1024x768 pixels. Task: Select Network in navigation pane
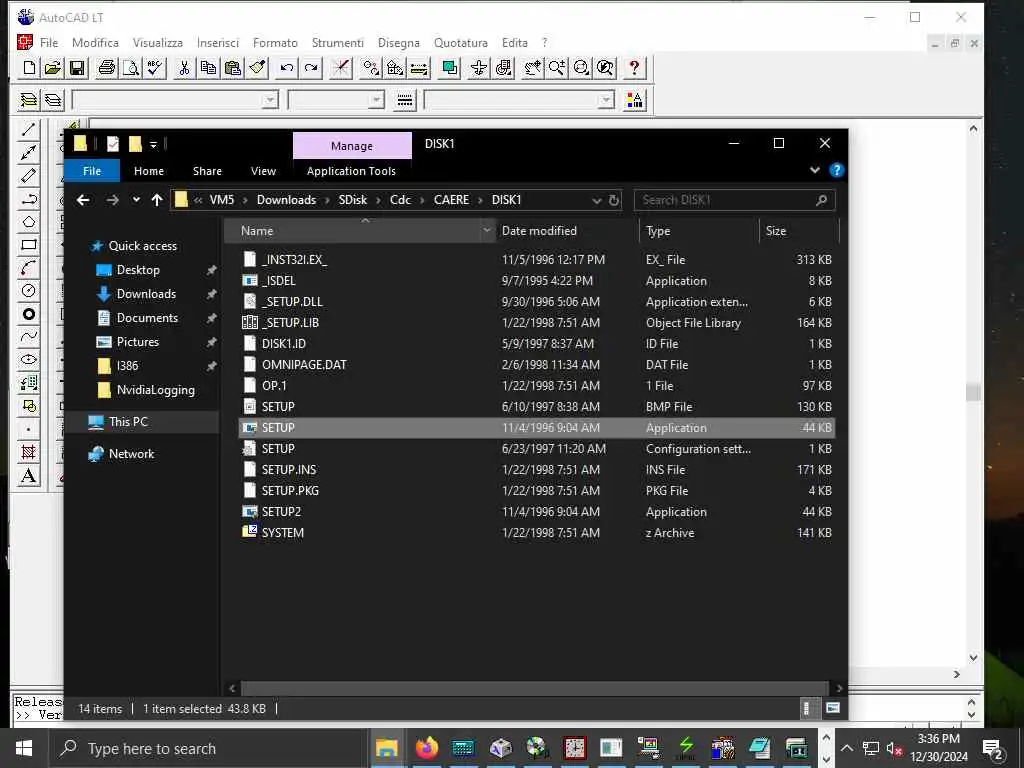(x=131, y=454)
